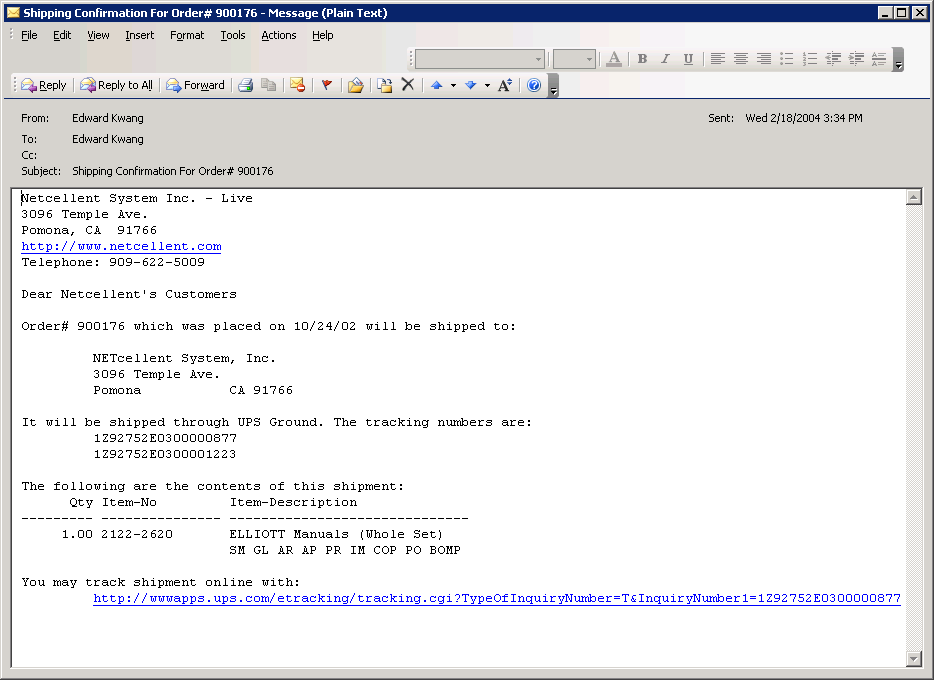Toggle Bold formatting
The width and height of the screenshot is (934, 680).
point(642,59)
